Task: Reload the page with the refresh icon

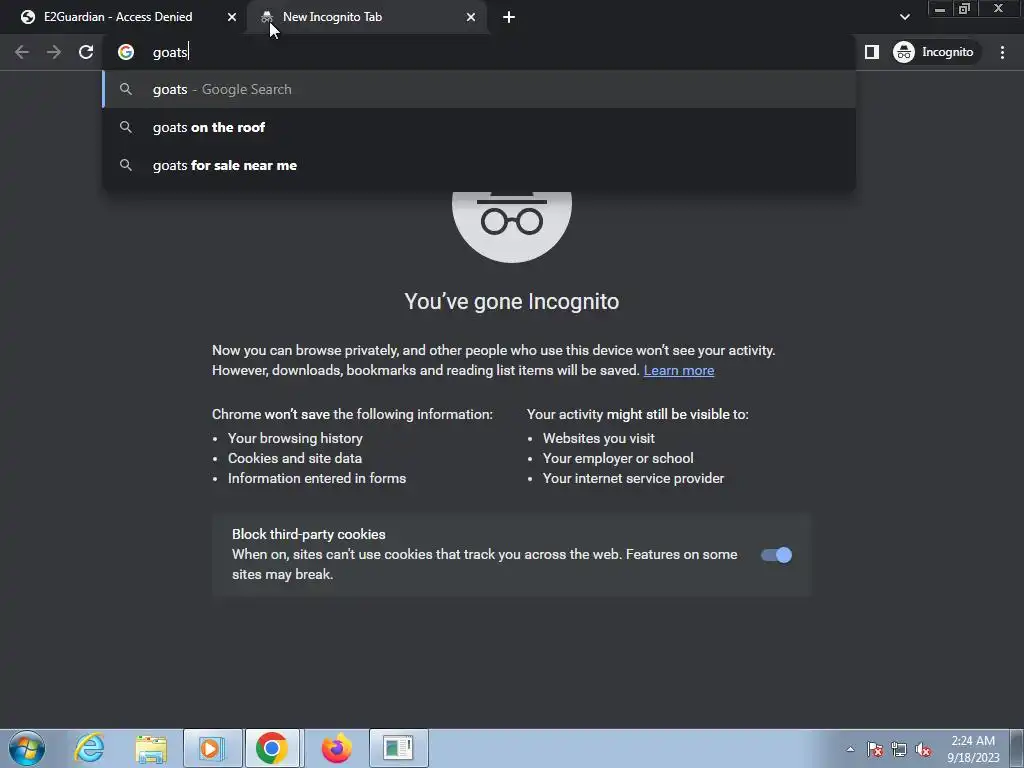Action: pyautogui.click(x=86, y=52)
